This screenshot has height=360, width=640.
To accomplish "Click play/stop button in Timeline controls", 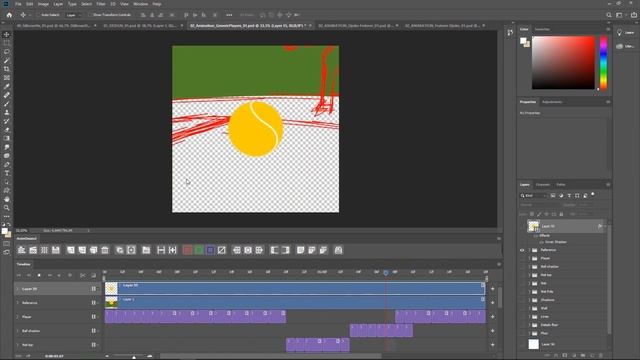I will [x=39, y=276].
